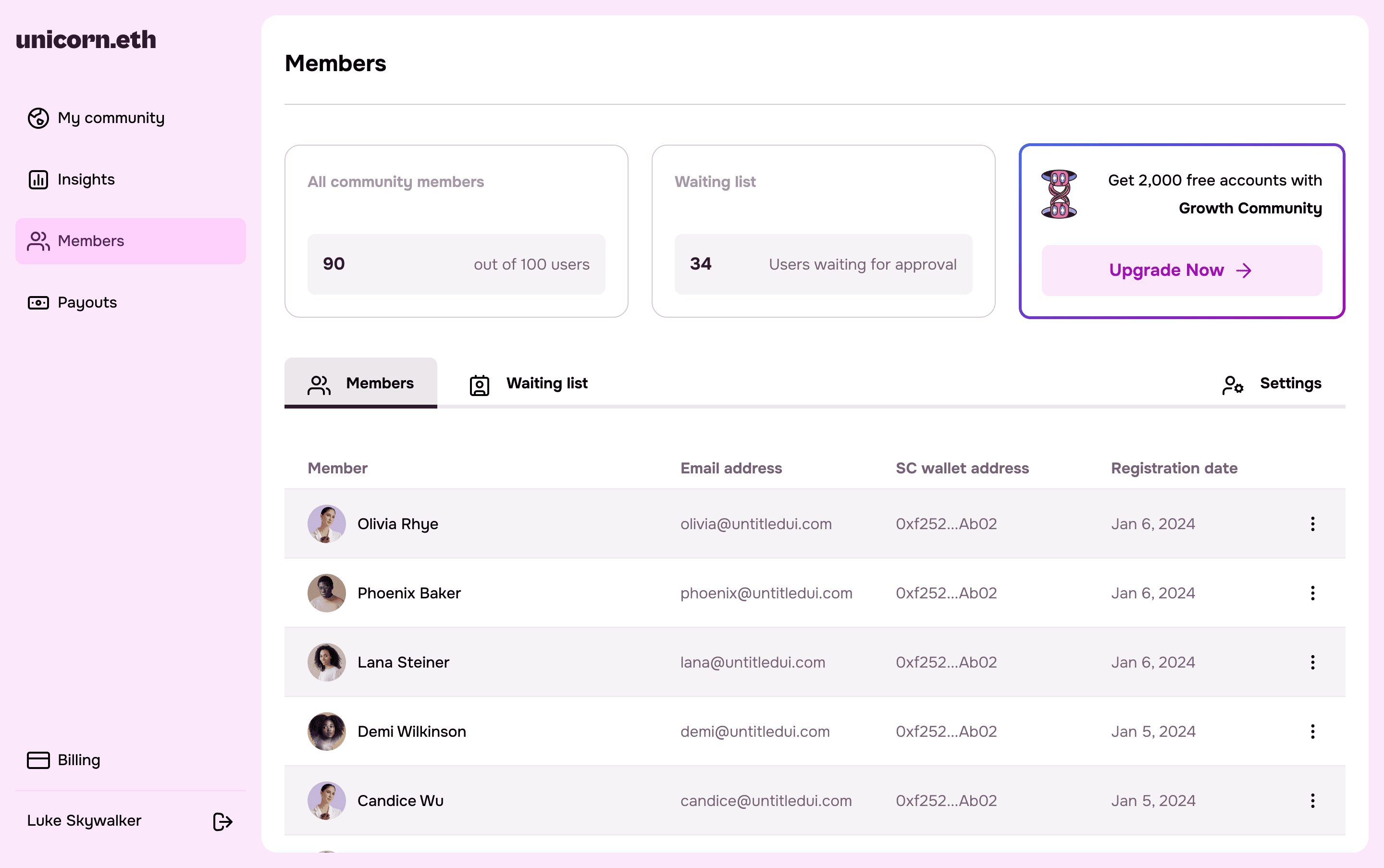This screenshot has width=1384, height=868.
Task: Click the Luke Skywalker account name
Action: (84, 820)
